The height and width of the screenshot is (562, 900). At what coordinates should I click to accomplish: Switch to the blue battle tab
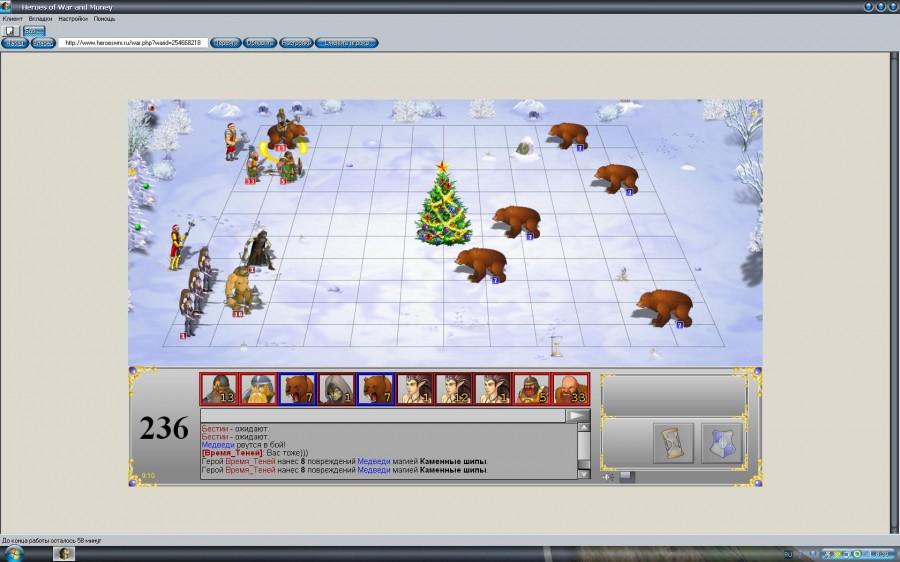(x=34, y=30)
